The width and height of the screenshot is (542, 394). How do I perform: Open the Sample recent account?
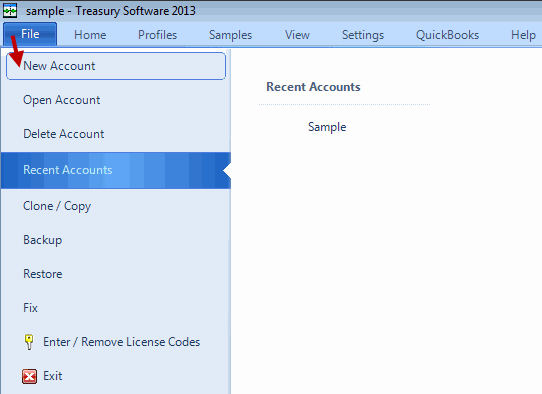point(327,127)
